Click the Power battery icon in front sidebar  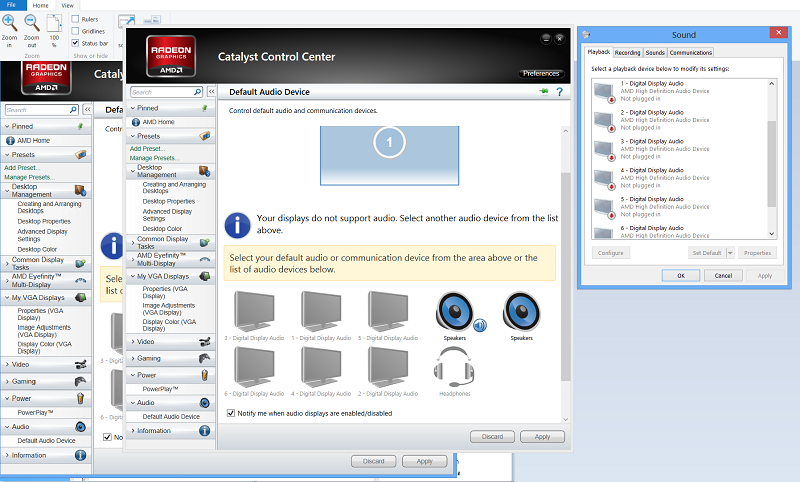click(x=205, y=375)
